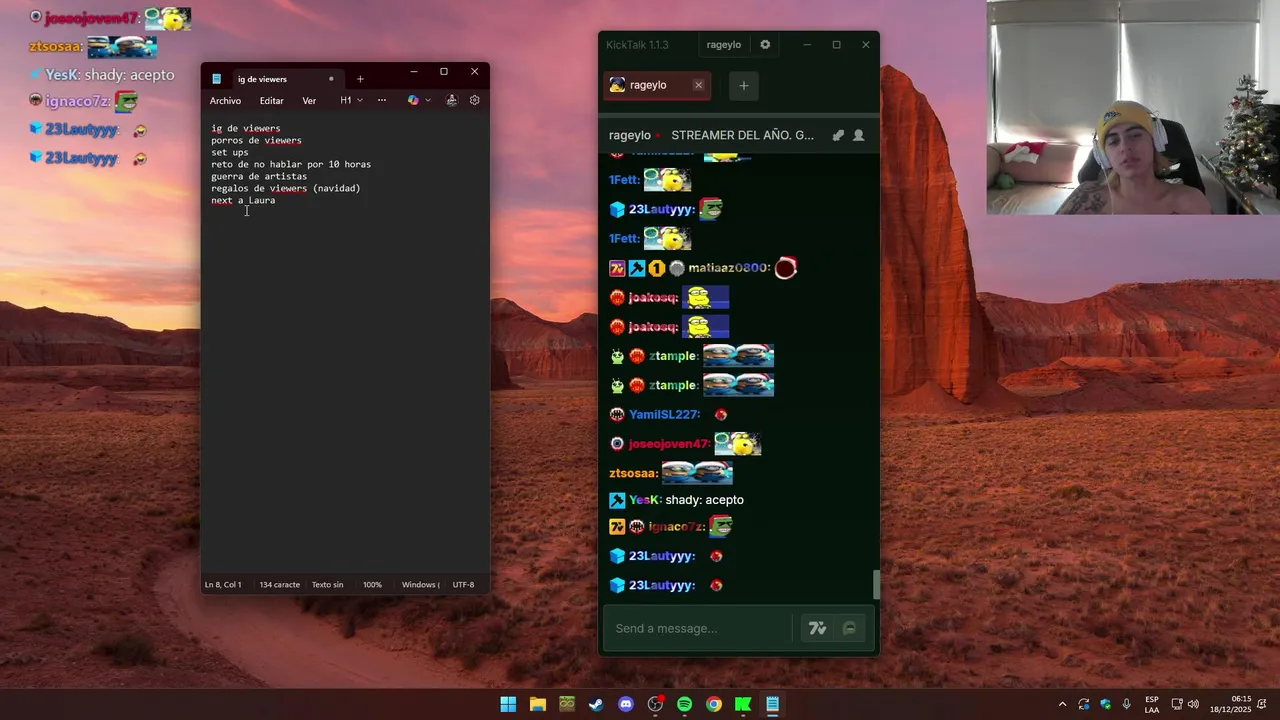The width and height of the screenshot is (1280, 720).
Task: Open the Kick emote picker button
Action: (849, 628)
